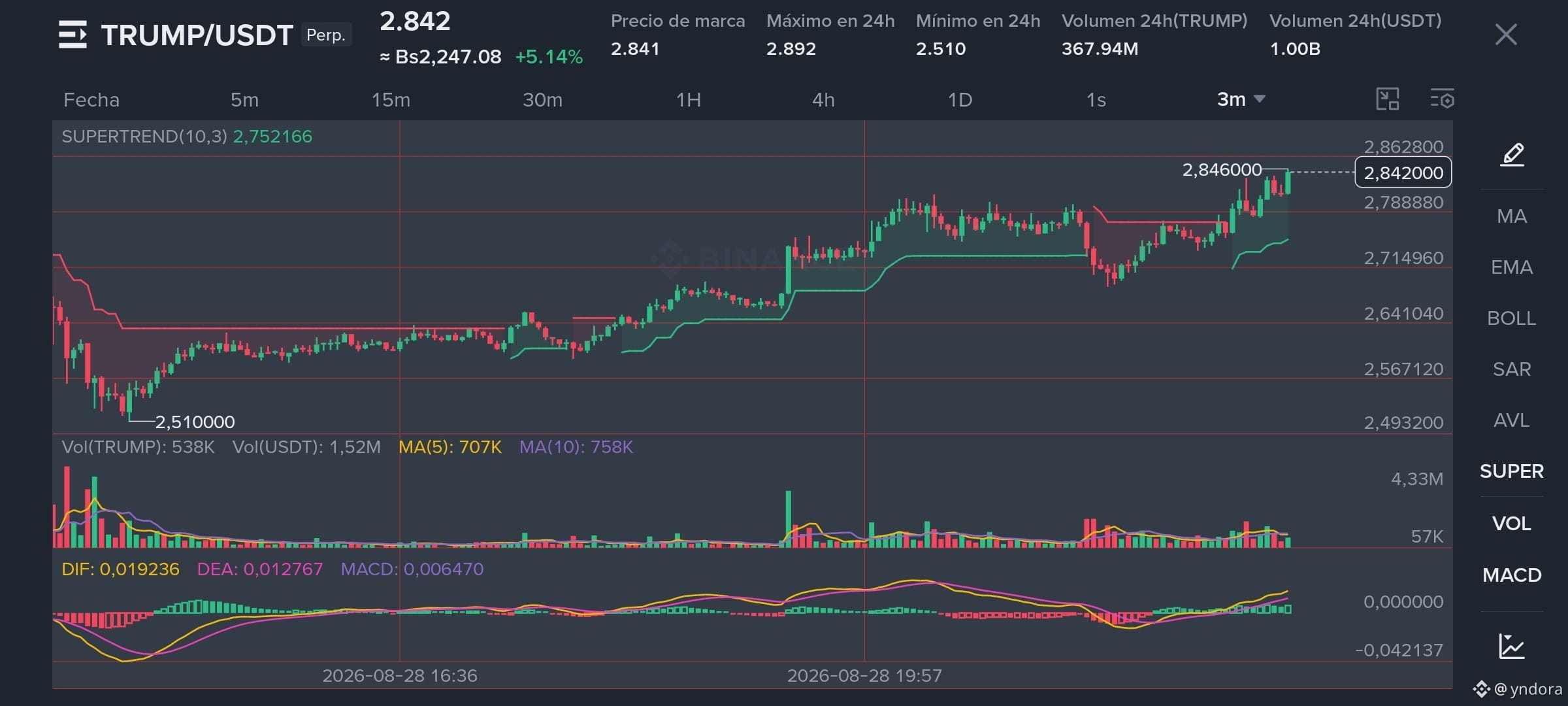Screen dimensions: 1568x706
Task: Toggle the BOLL indicator
Action: [x=1512, y=318]
